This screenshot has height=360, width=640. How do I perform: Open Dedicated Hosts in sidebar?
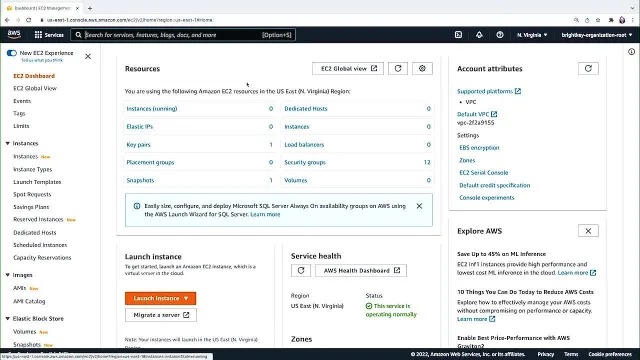[x=35, y=233]
